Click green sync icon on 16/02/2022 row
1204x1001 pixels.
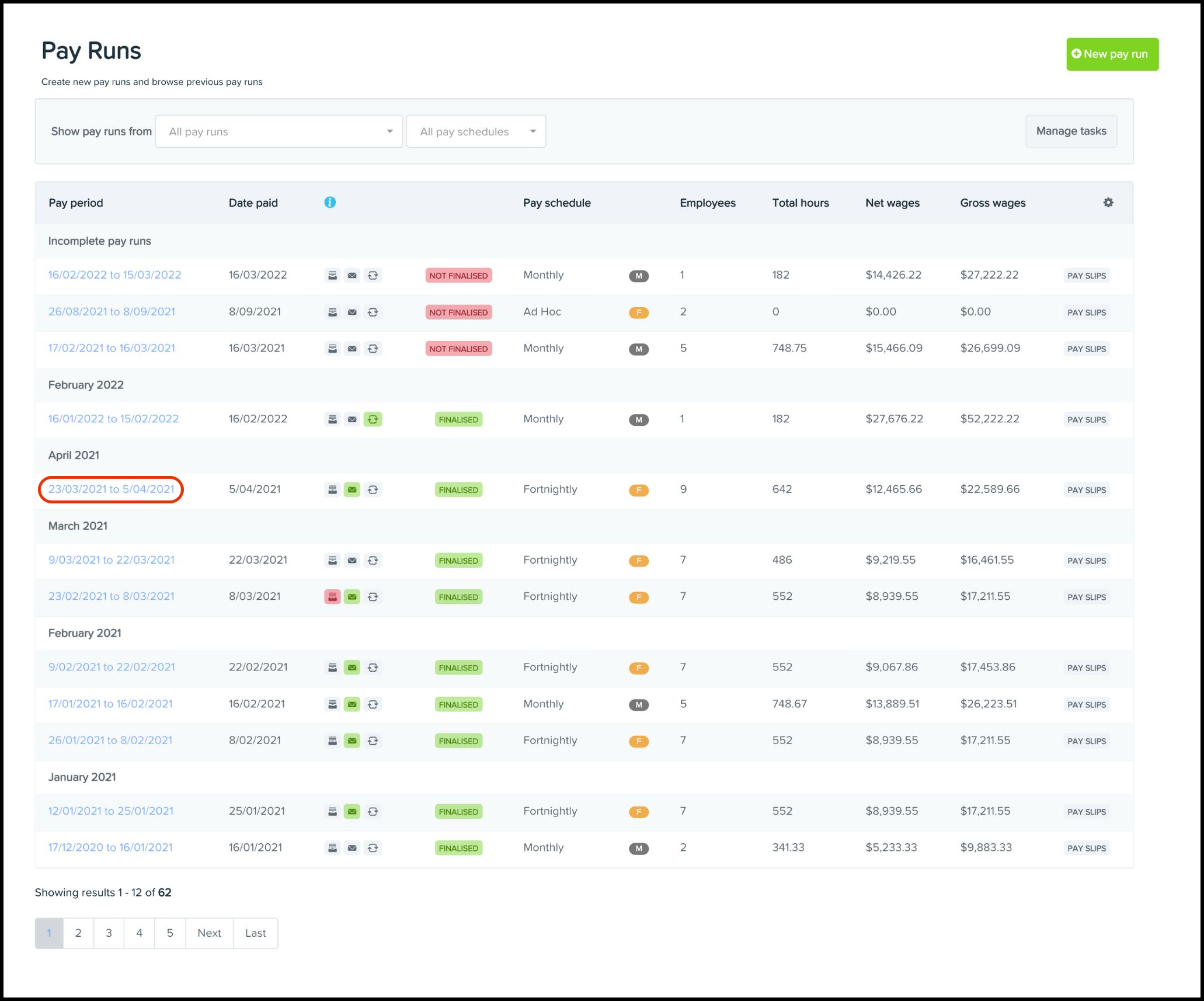(373, 419)
